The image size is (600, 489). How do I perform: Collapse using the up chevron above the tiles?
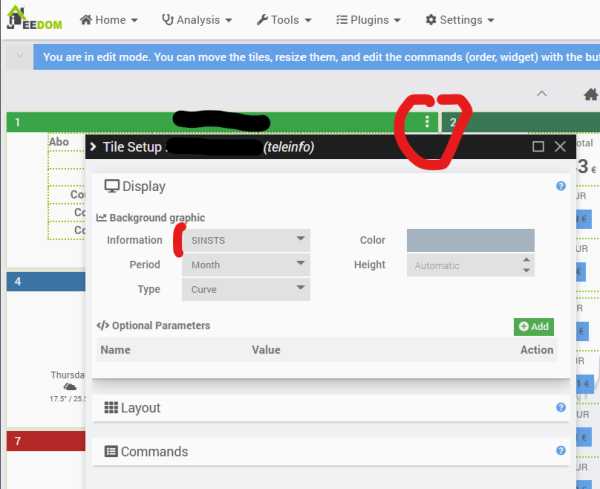pyautogui.click(x=542, y=94)
